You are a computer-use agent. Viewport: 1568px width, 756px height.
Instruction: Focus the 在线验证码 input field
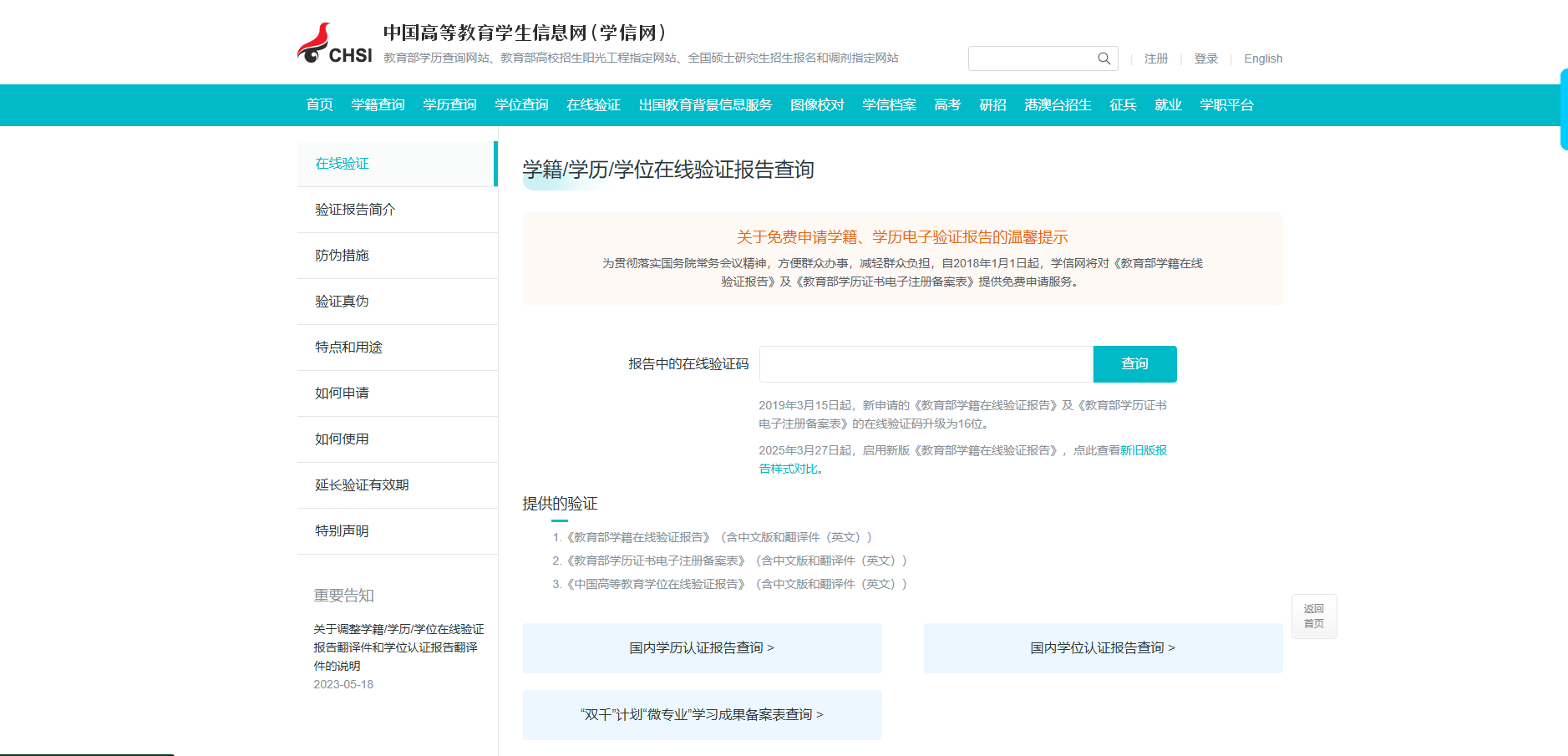tap(926, 364)
